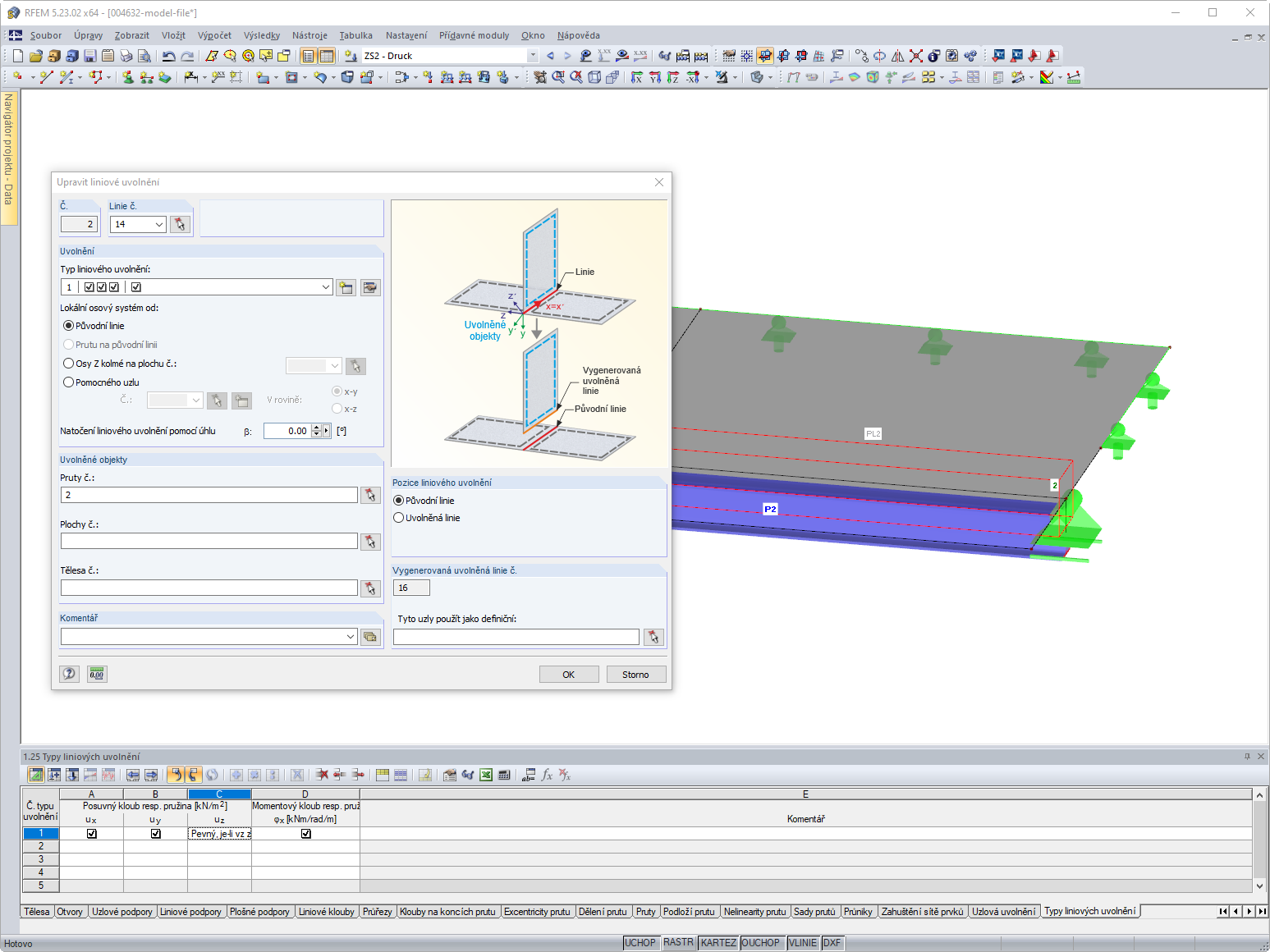Open the ZS2 - Druck load case dropdown
Viewport: 1270px width, 952px height.
(x=533, y=56)
